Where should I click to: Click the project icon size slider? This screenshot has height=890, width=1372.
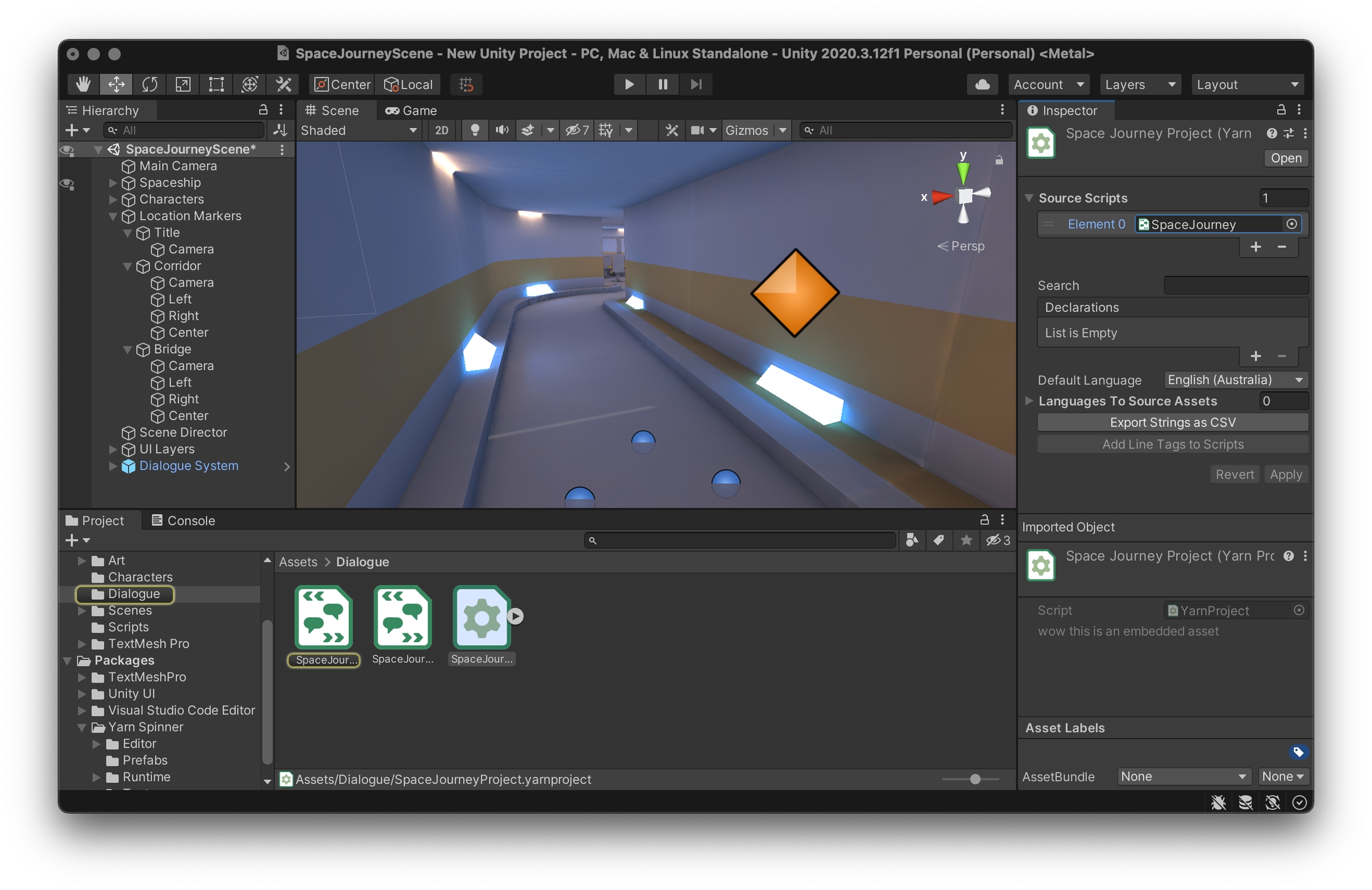[975, 779]
